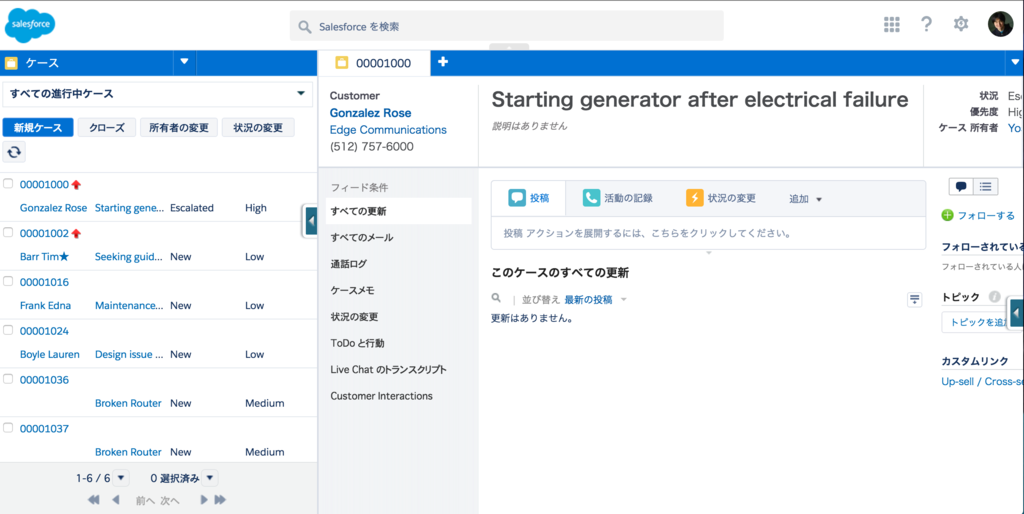The height and width of the screenshot is (514, 1024).
Task: Open the すべての進行中ケース list view dropdown
Action: [x=157, y=94]
